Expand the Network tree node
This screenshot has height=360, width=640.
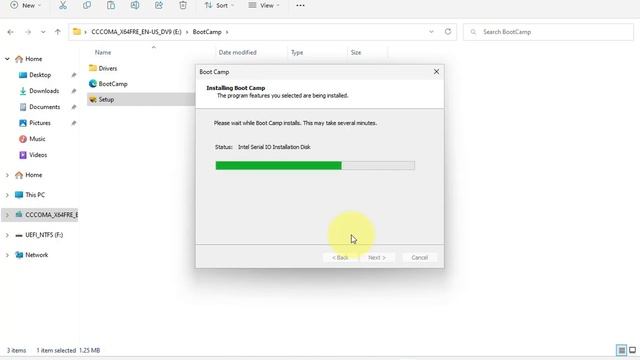[x=7, y=255]
